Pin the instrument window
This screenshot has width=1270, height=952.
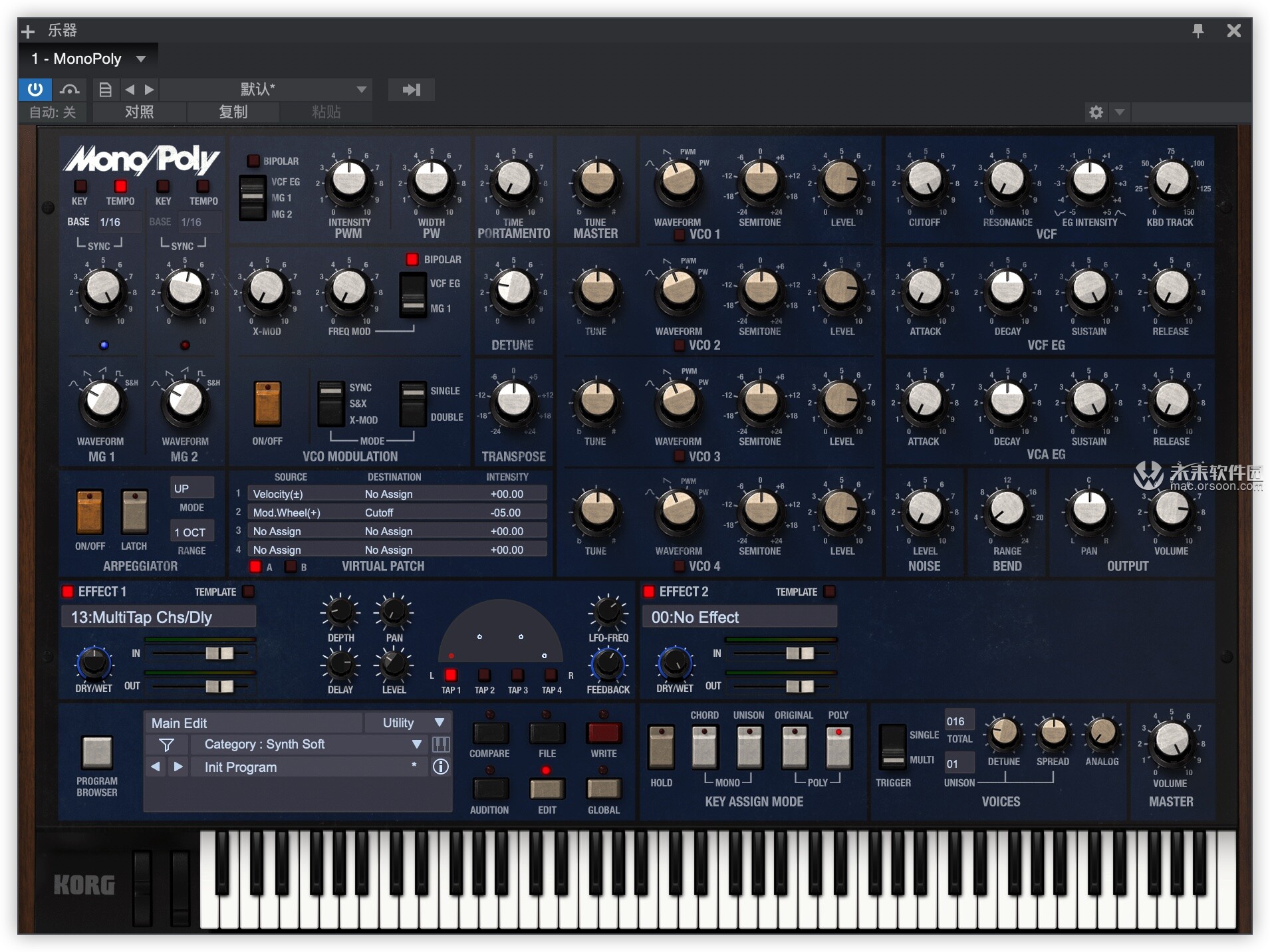pyautogui.click(x=1198, y=31)
